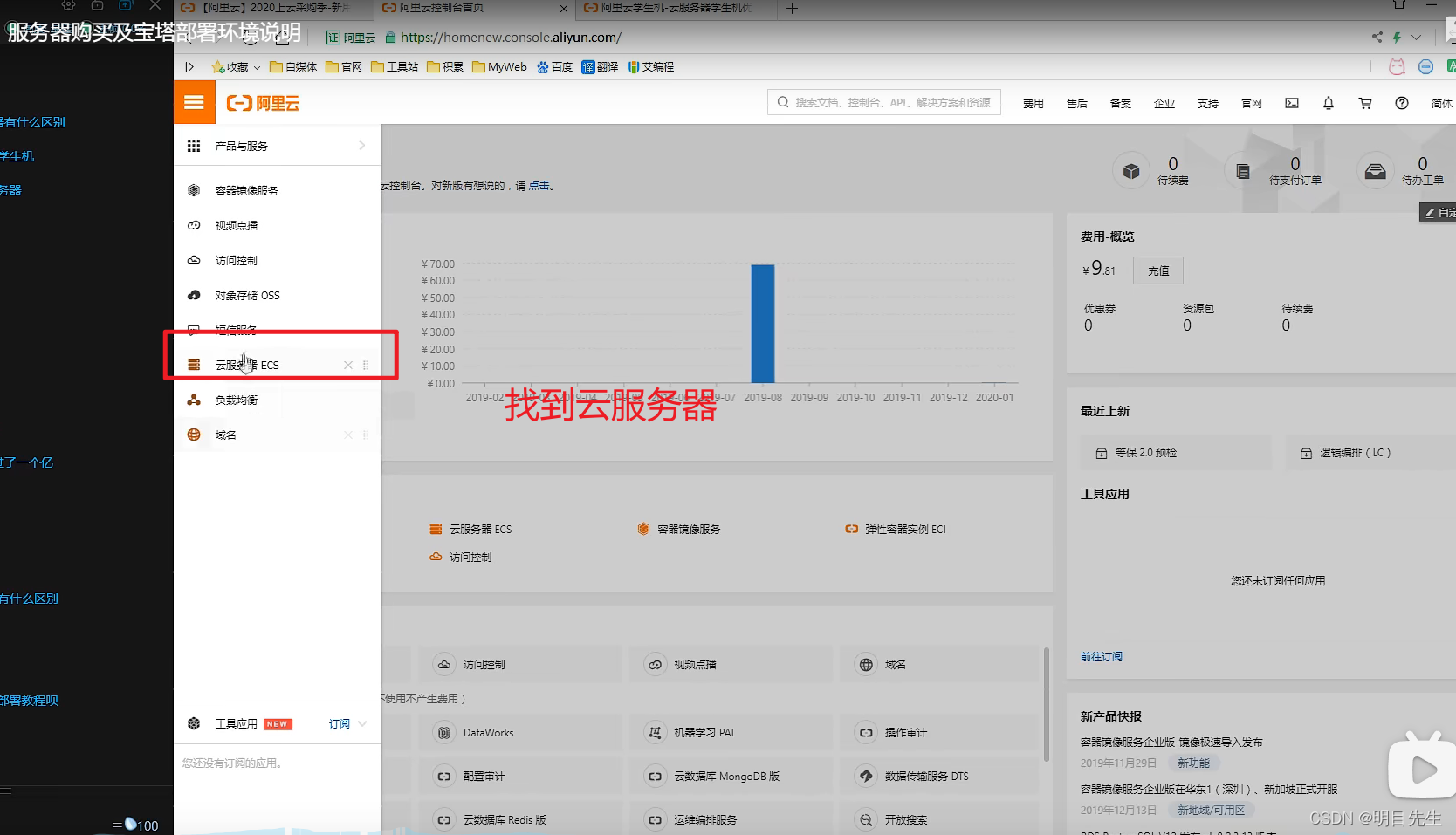
Task: Click the browser share icon near address bar
Action: pos(1377,37)
